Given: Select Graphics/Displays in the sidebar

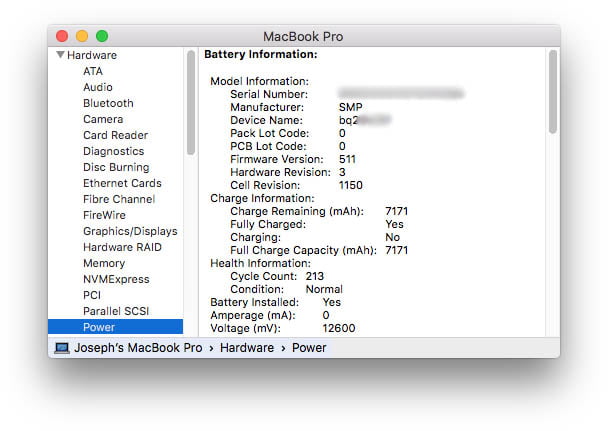Looking at the screenshot, I should point(130,231).
